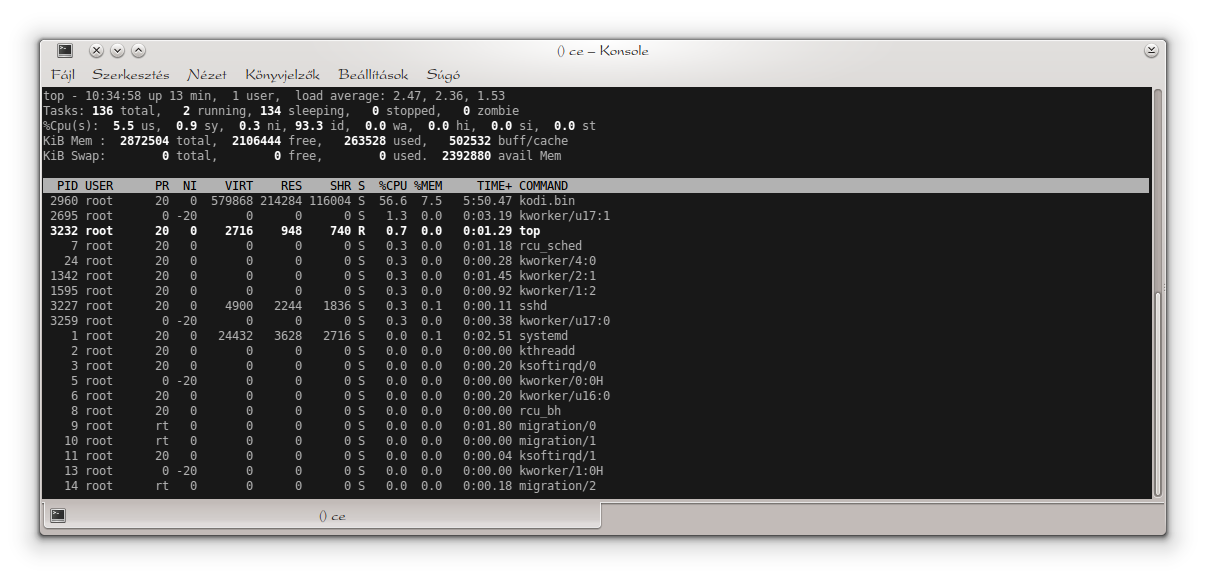
Task: Click the kworker/u16:0 process row
Action: [595, 396]
